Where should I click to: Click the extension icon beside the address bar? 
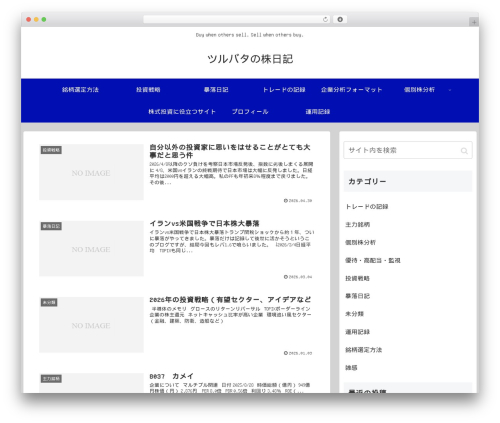point(340,19)
